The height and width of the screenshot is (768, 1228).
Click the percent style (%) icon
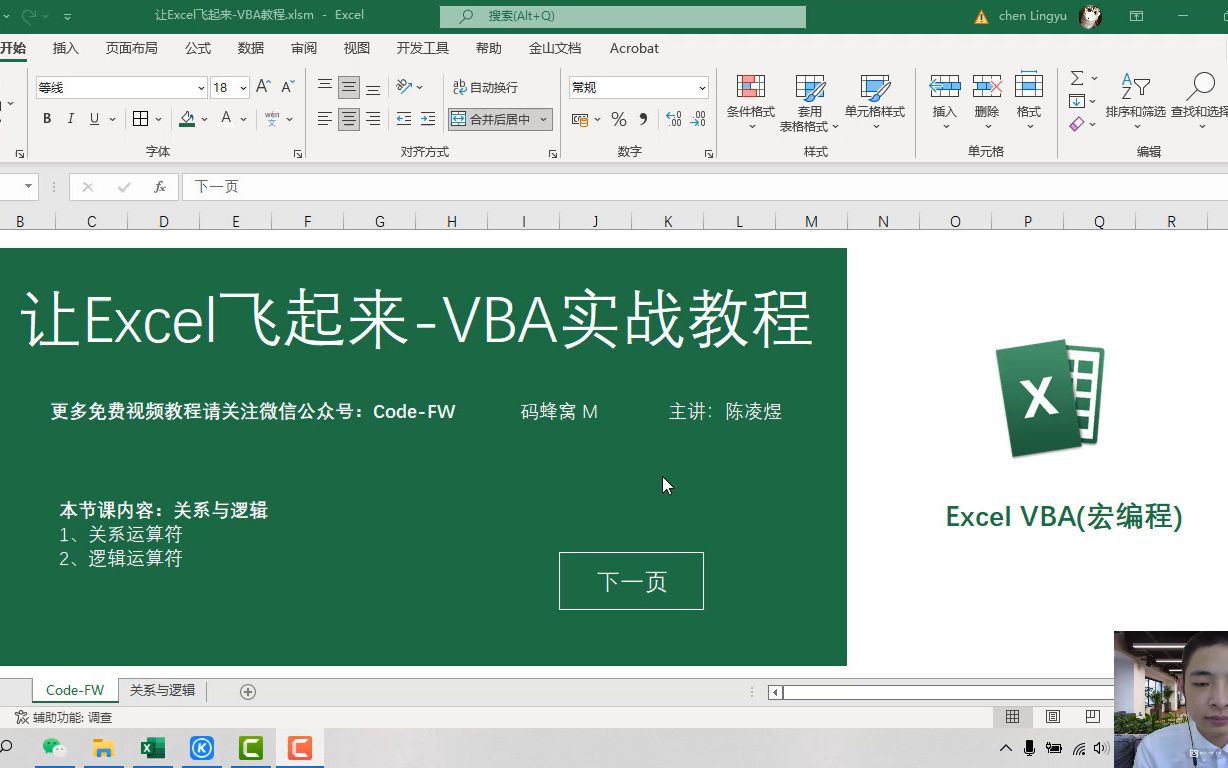click(x=618, y=118)
